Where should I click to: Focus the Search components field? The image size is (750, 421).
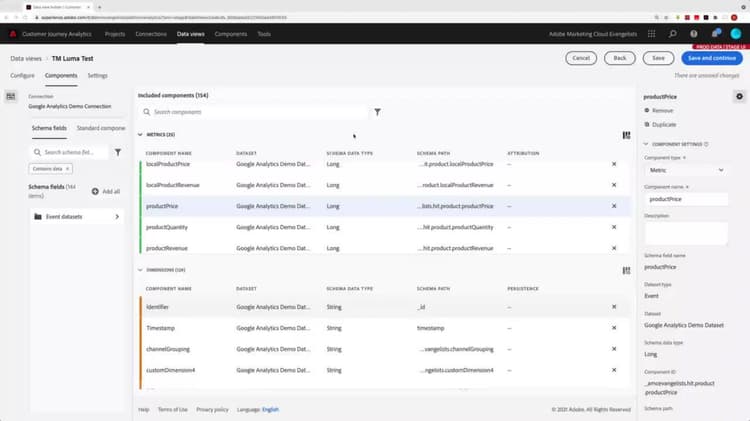coord(254,112)
